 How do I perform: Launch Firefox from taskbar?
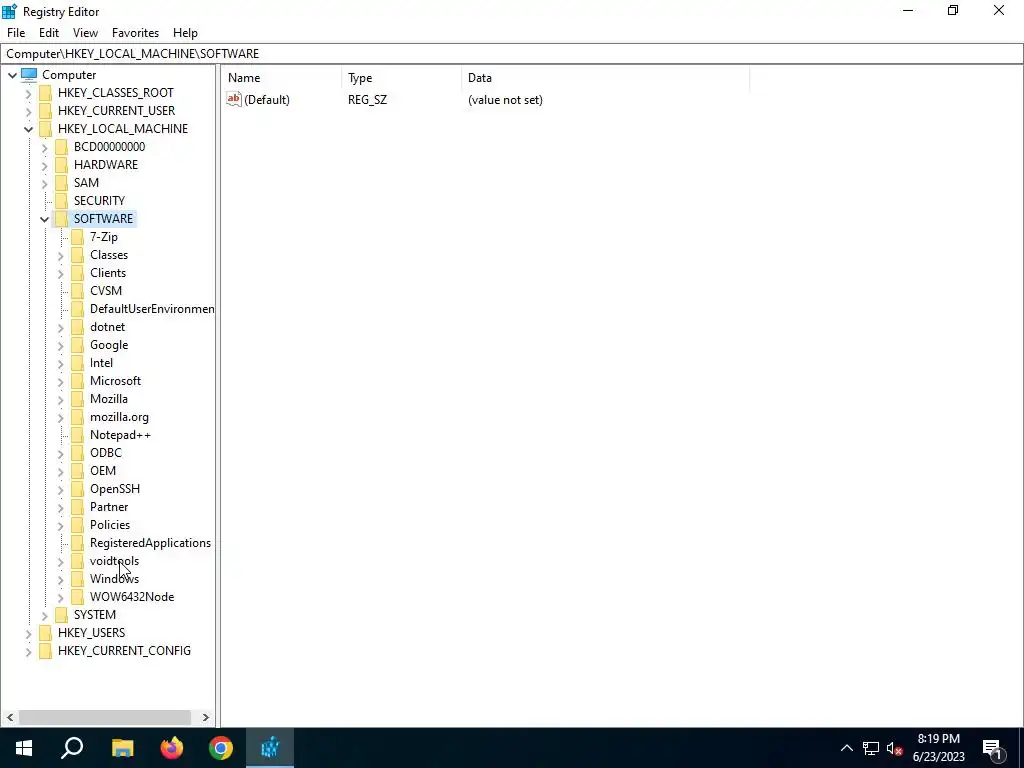[x=172, y=748]
